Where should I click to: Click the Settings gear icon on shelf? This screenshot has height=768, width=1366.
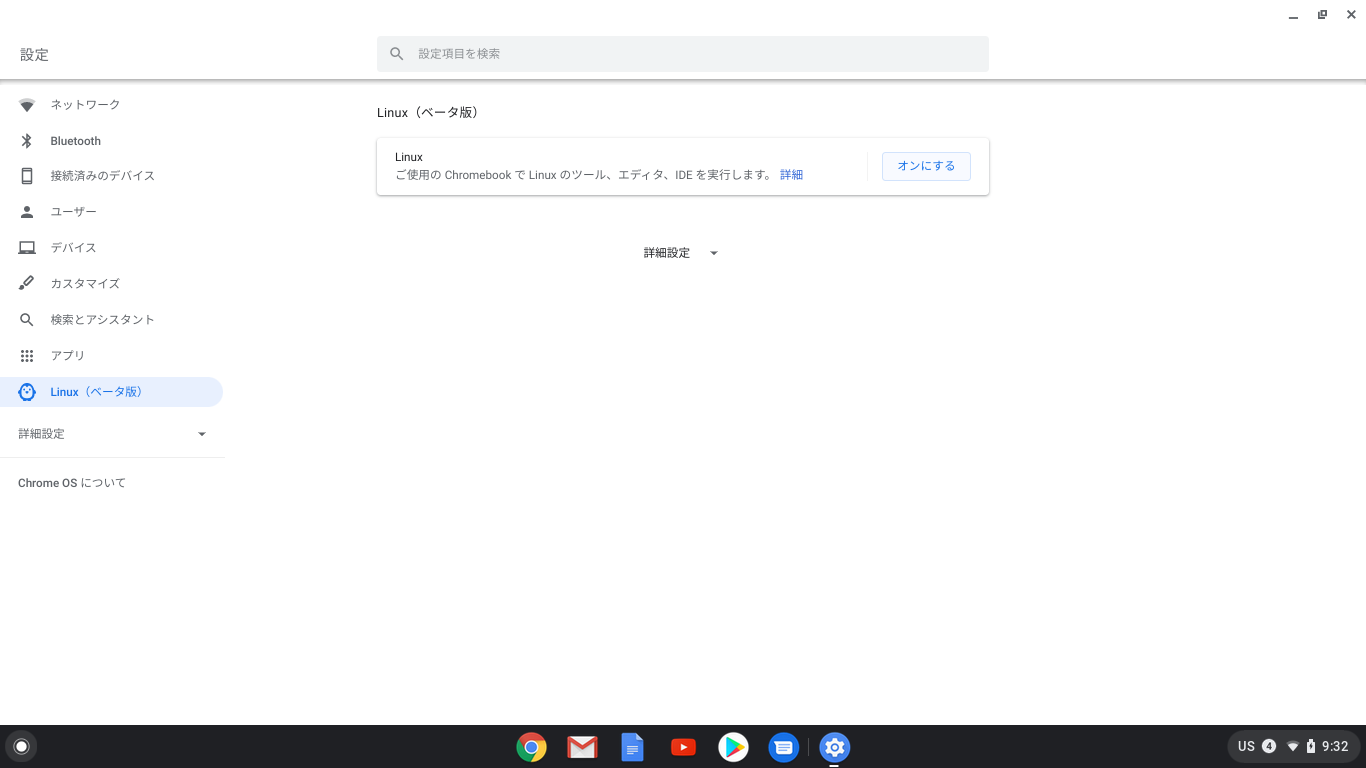point(834,747)
